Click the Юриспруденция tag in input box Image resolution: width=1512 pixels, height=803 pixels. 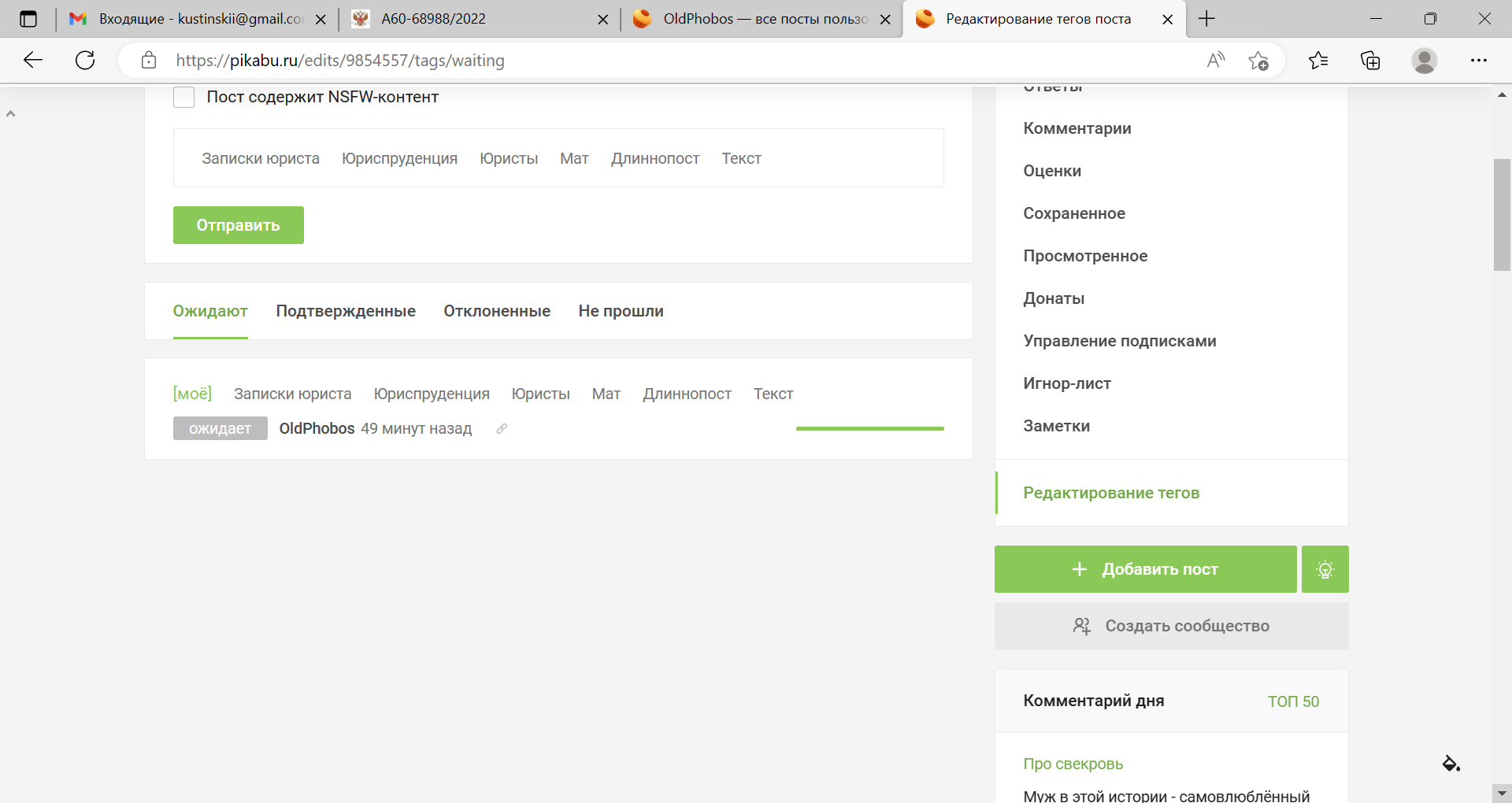(399, 158)
